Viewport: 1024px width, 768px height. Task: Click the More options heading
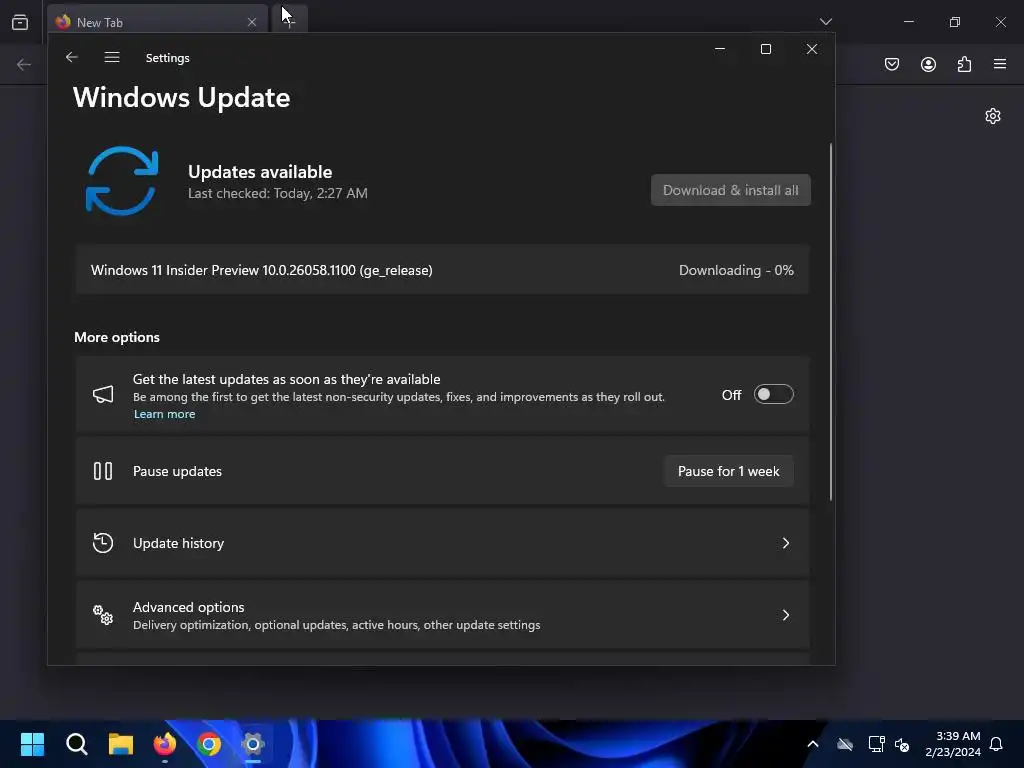pyautogui.click(x=117, y=337)
